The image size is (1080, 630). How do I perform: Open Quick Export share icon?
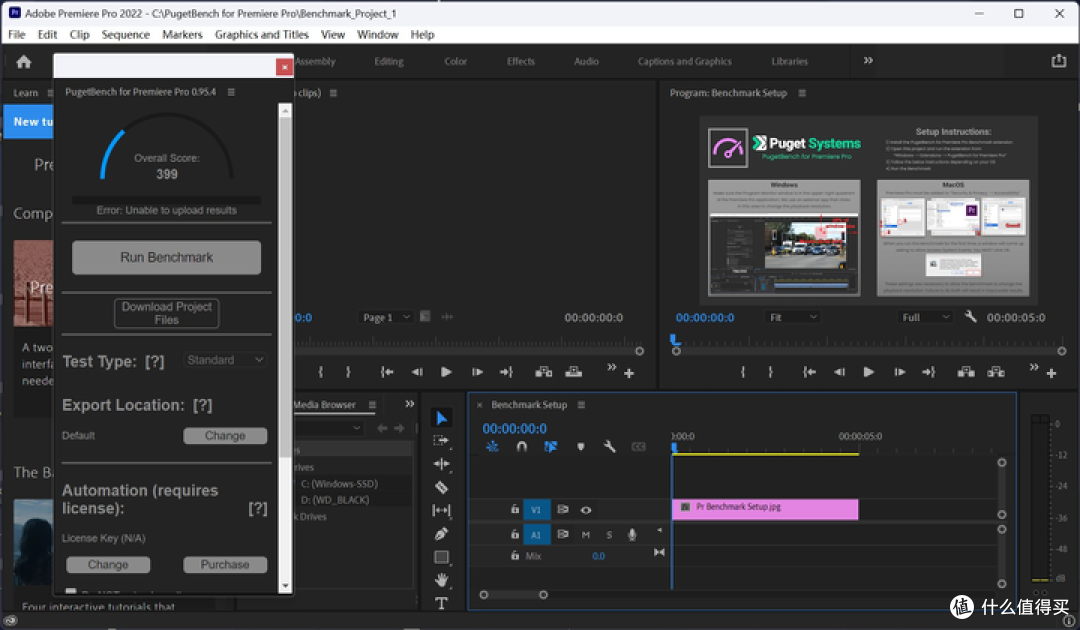(1059, 61)
